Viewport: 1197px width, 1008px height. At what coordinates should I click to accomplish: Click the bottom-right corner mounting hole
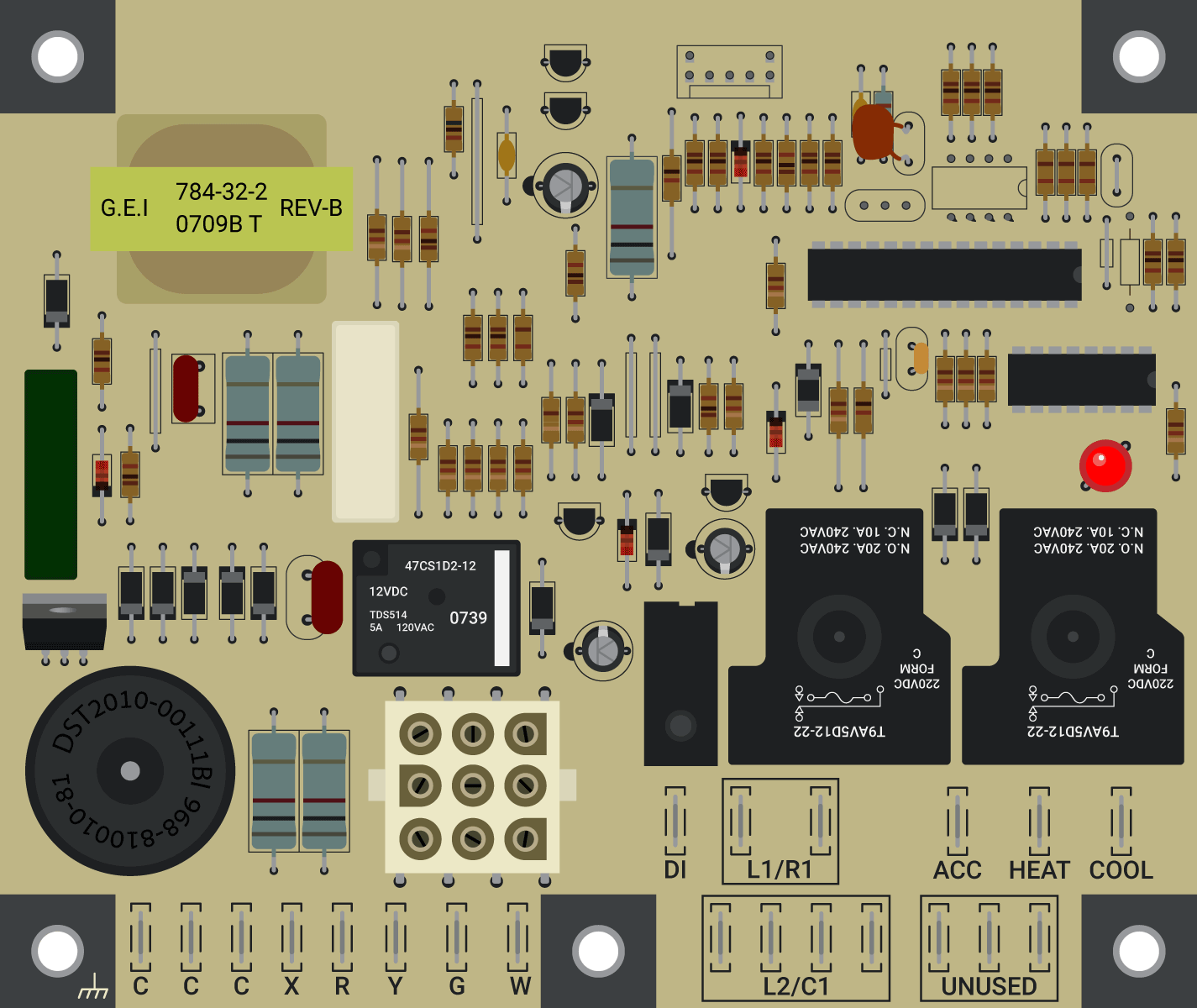[x=1139, y=951]
